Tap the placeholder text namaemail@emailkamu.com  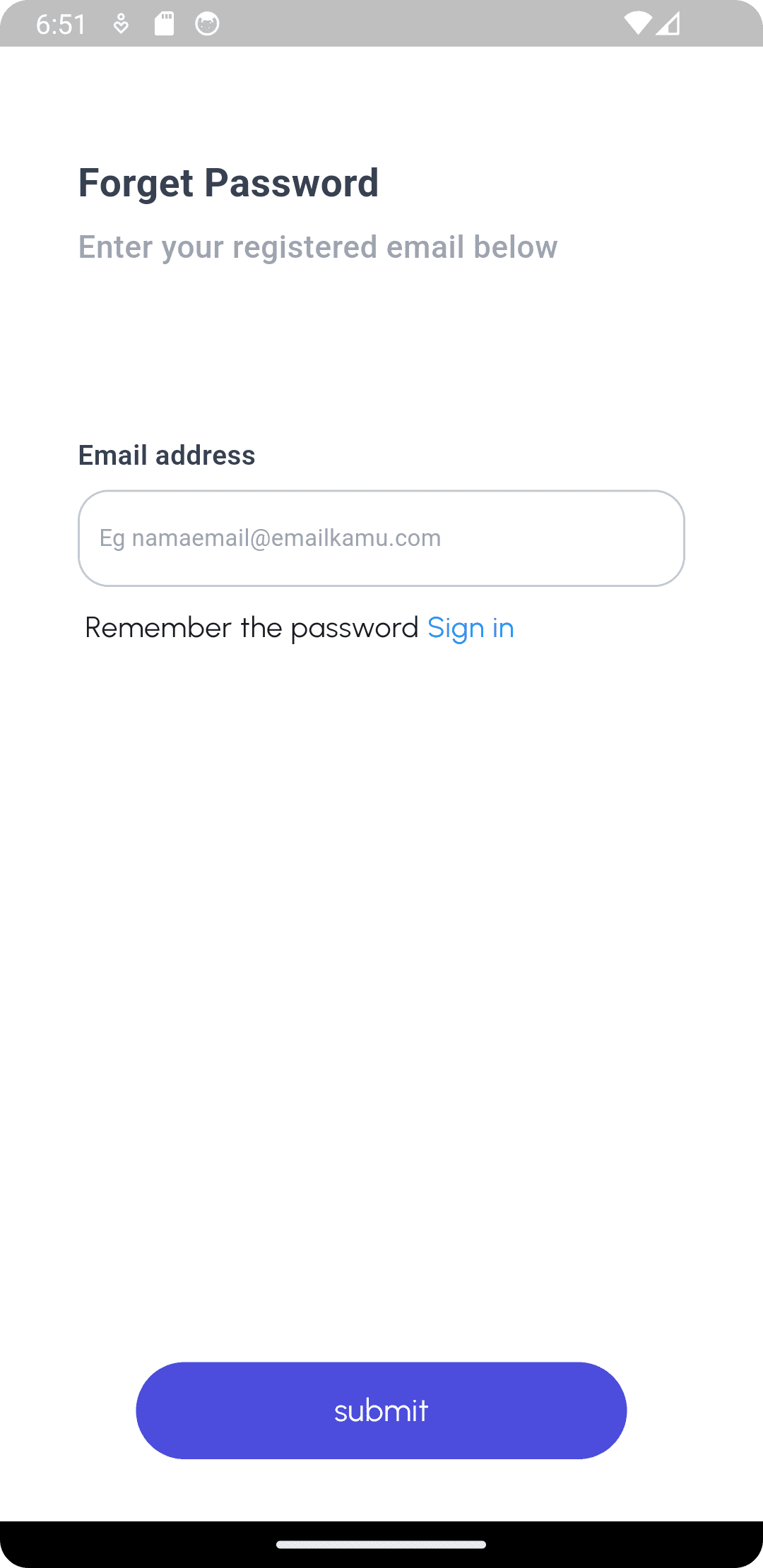(x=286, y=538)
